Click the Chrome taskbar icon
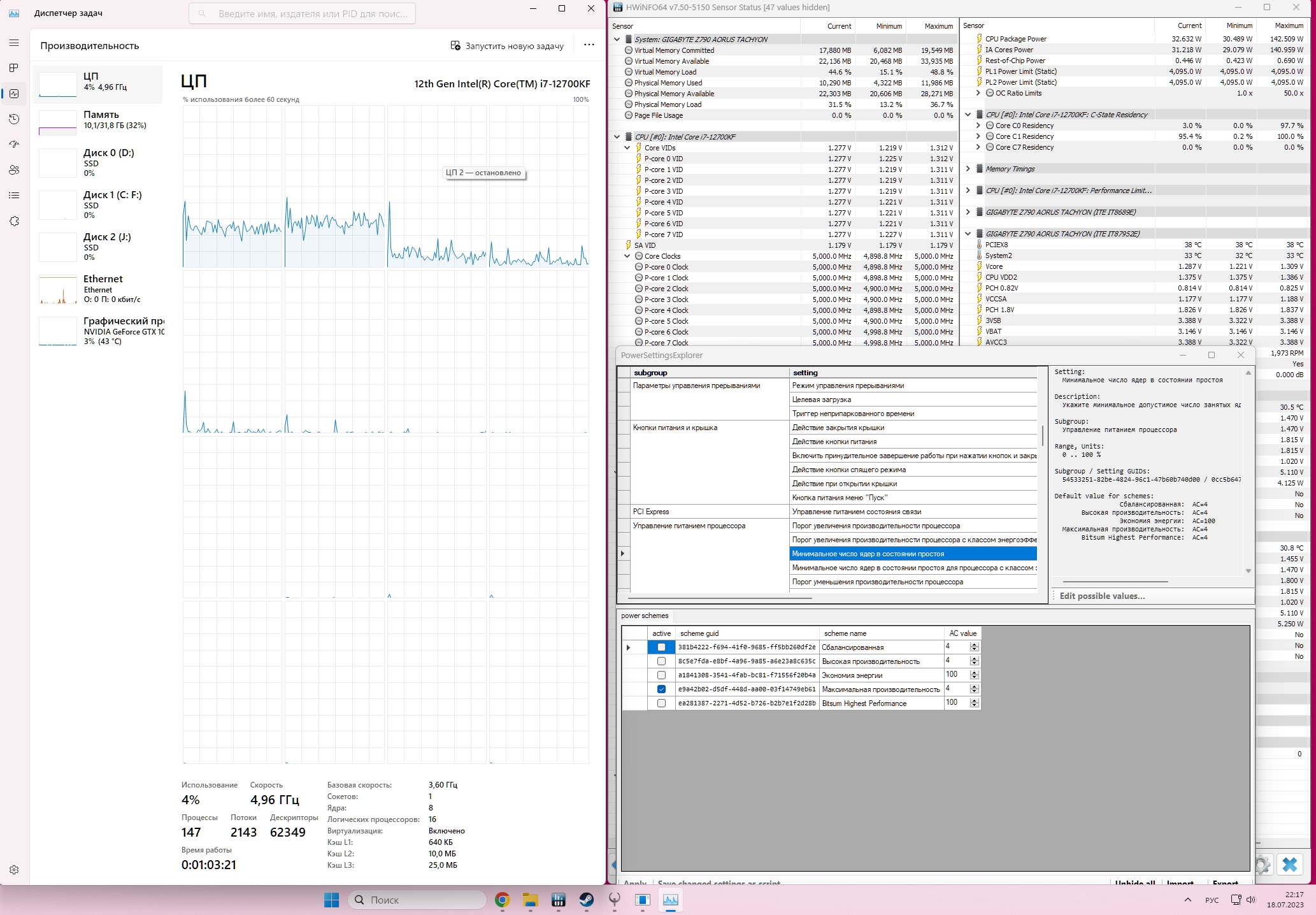This screenshot has height=915, width=1316. [x=502, y=900]
